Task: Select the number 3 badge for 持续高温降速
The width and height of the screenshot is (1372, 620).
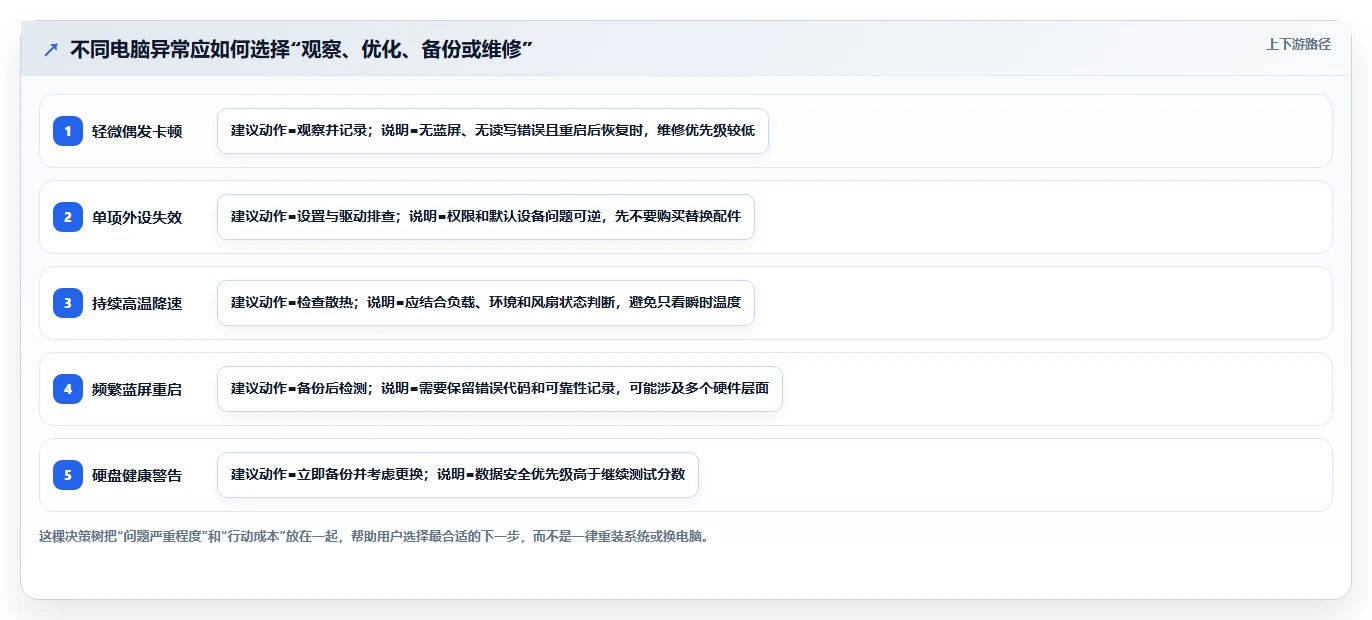Action: click(68, 303)
